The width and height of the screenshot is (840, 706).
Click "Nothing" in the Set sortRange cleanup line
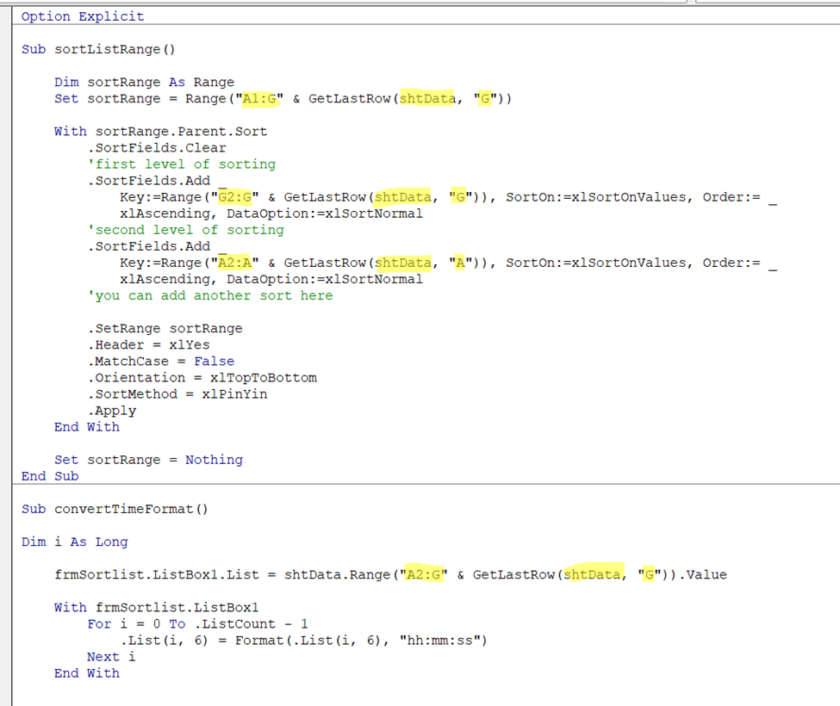pyautogui.click(x=214, y=459)
